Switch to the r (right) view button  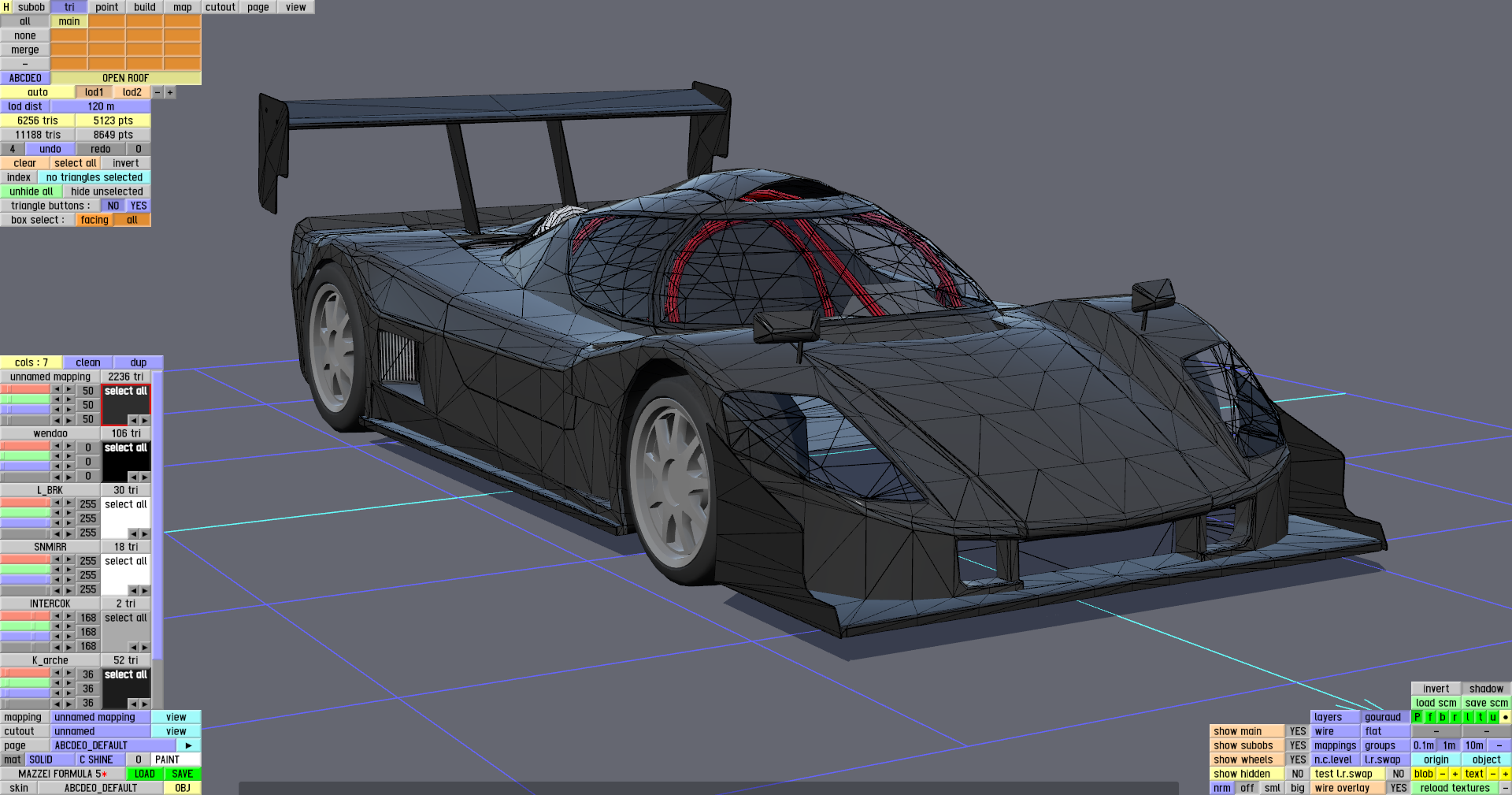pos(1455,717)
